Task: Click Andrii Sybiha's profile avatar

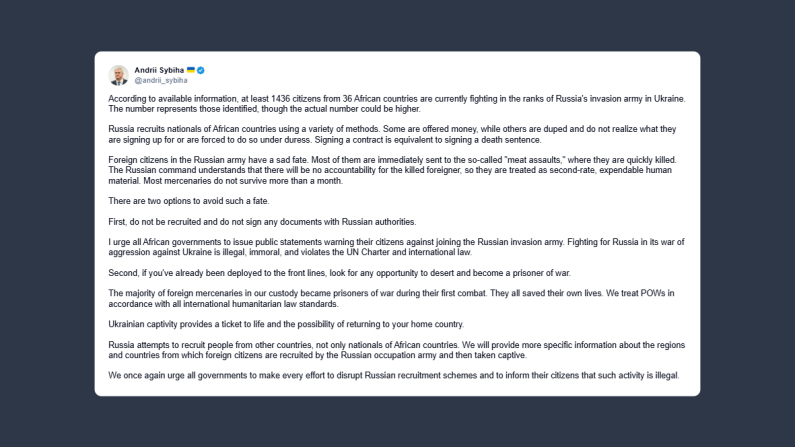Action: 118,74
